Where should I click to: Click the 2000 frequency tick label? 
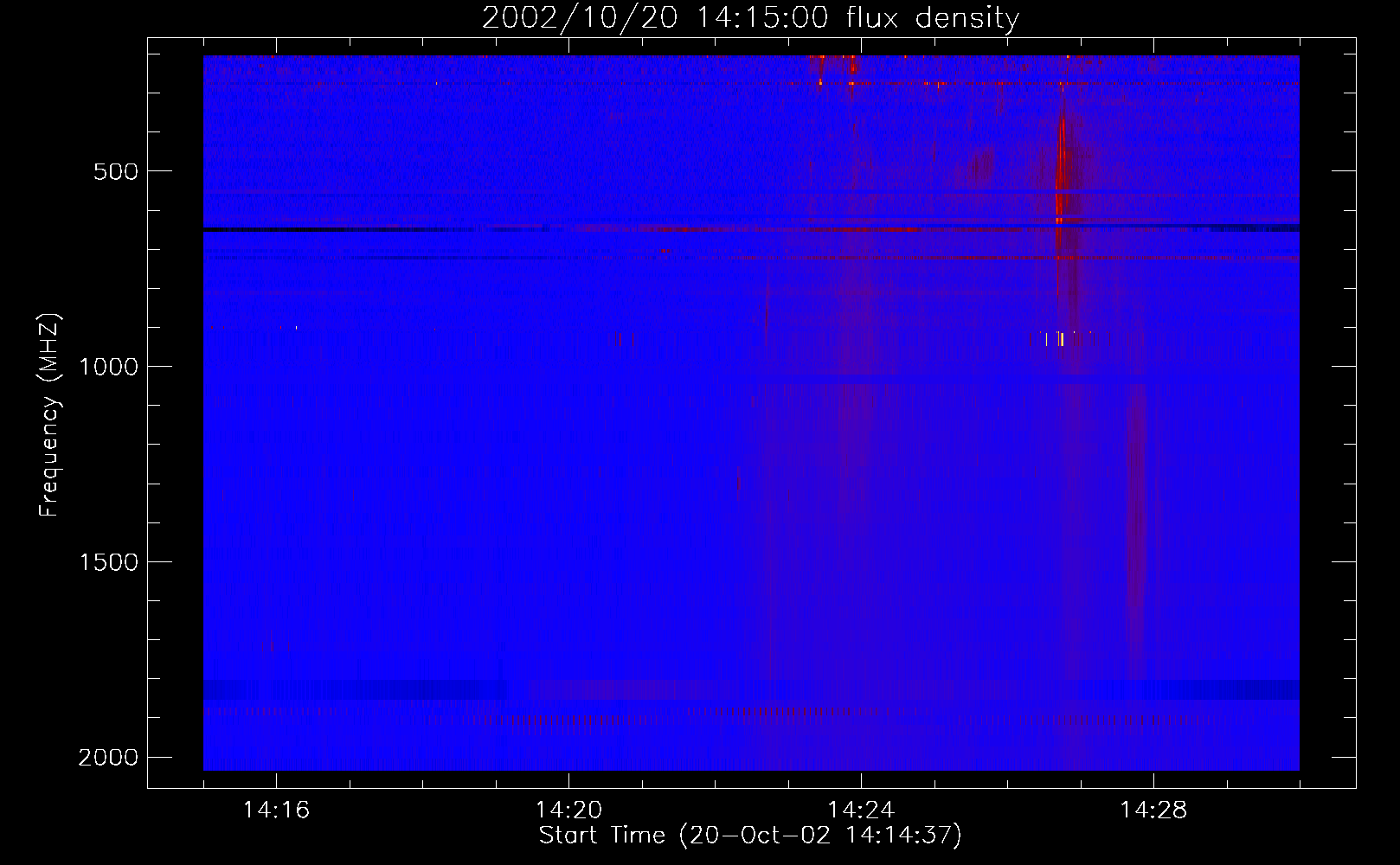(108, 758)
